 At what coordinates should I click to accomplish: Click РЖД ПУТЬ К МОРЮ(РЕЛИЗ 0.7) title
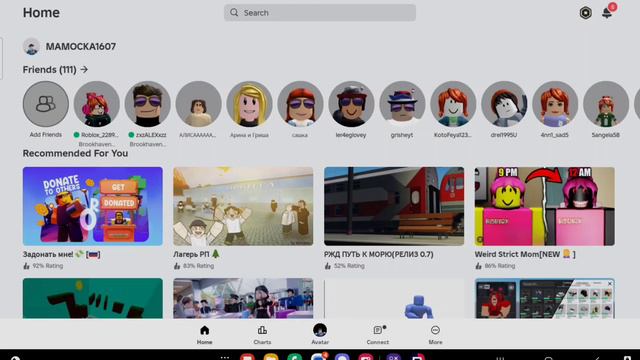pyautogui.click(x=379, y=254)
